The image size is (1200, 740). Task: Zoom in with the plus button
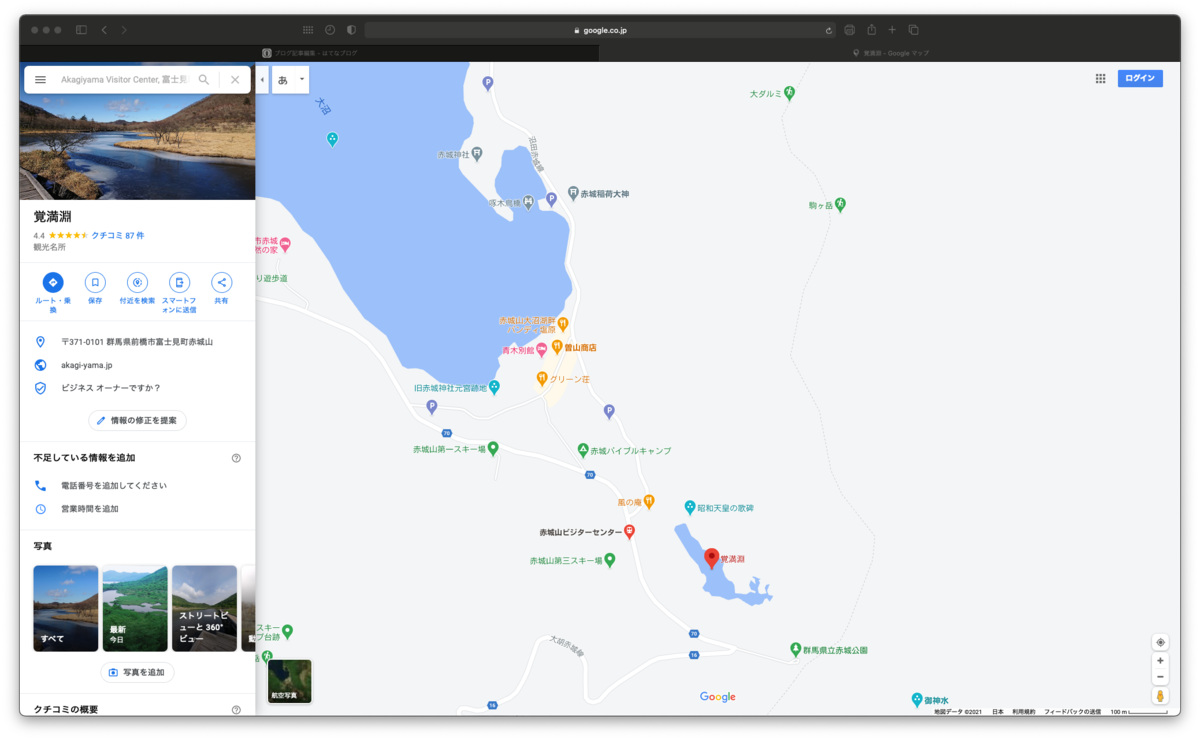pyautogui.click(x=1160, y=661)
